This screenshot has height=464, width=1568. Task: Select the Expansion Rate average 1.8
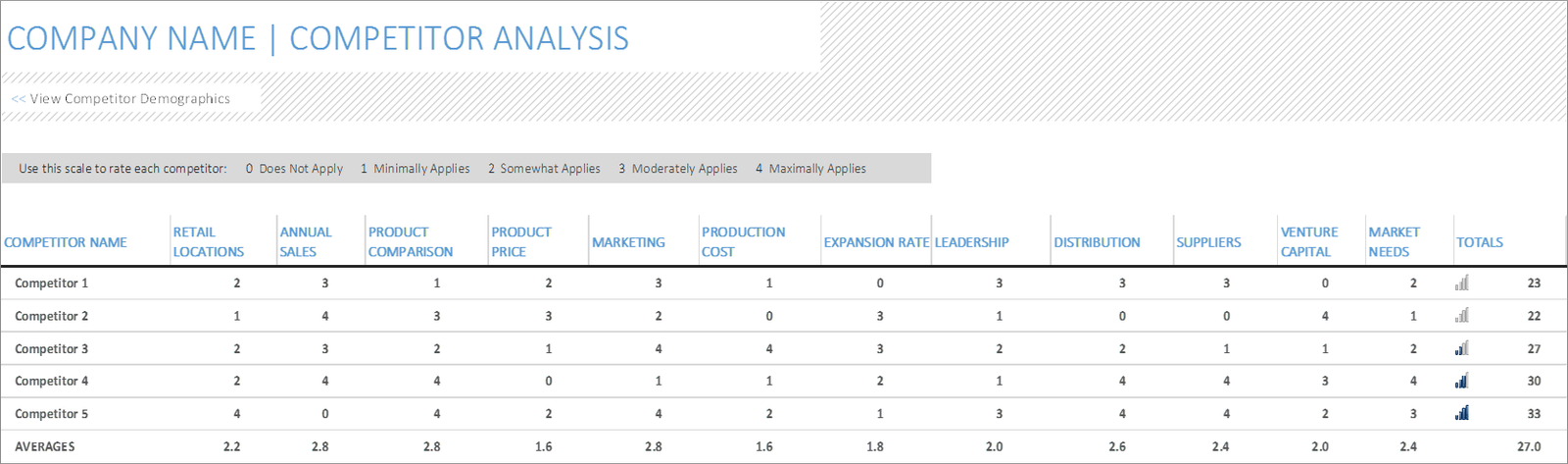click(875, 446)
